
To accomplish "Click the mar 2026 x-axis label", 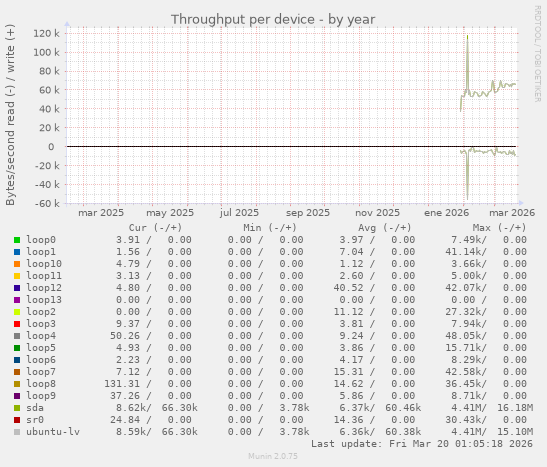I will pyautogui.click(x=512, y=213).
